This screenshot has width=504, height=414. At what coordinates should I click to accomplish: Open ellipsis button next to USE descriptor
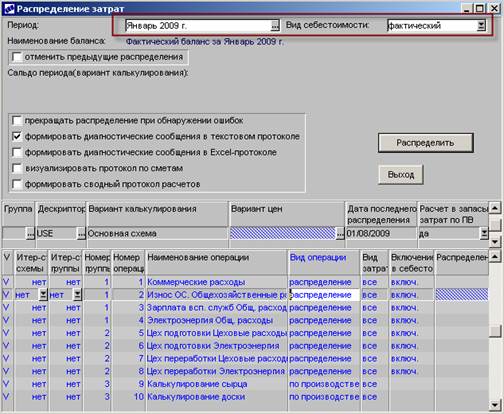(x=81, y=234)
